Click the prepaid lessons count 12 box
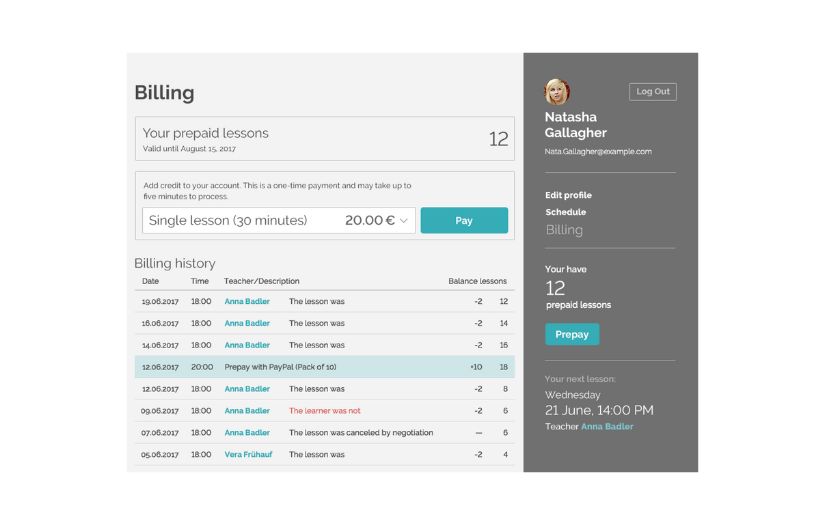Image resolution: width=825 pixels, height=525 pixels. point(324,139)
